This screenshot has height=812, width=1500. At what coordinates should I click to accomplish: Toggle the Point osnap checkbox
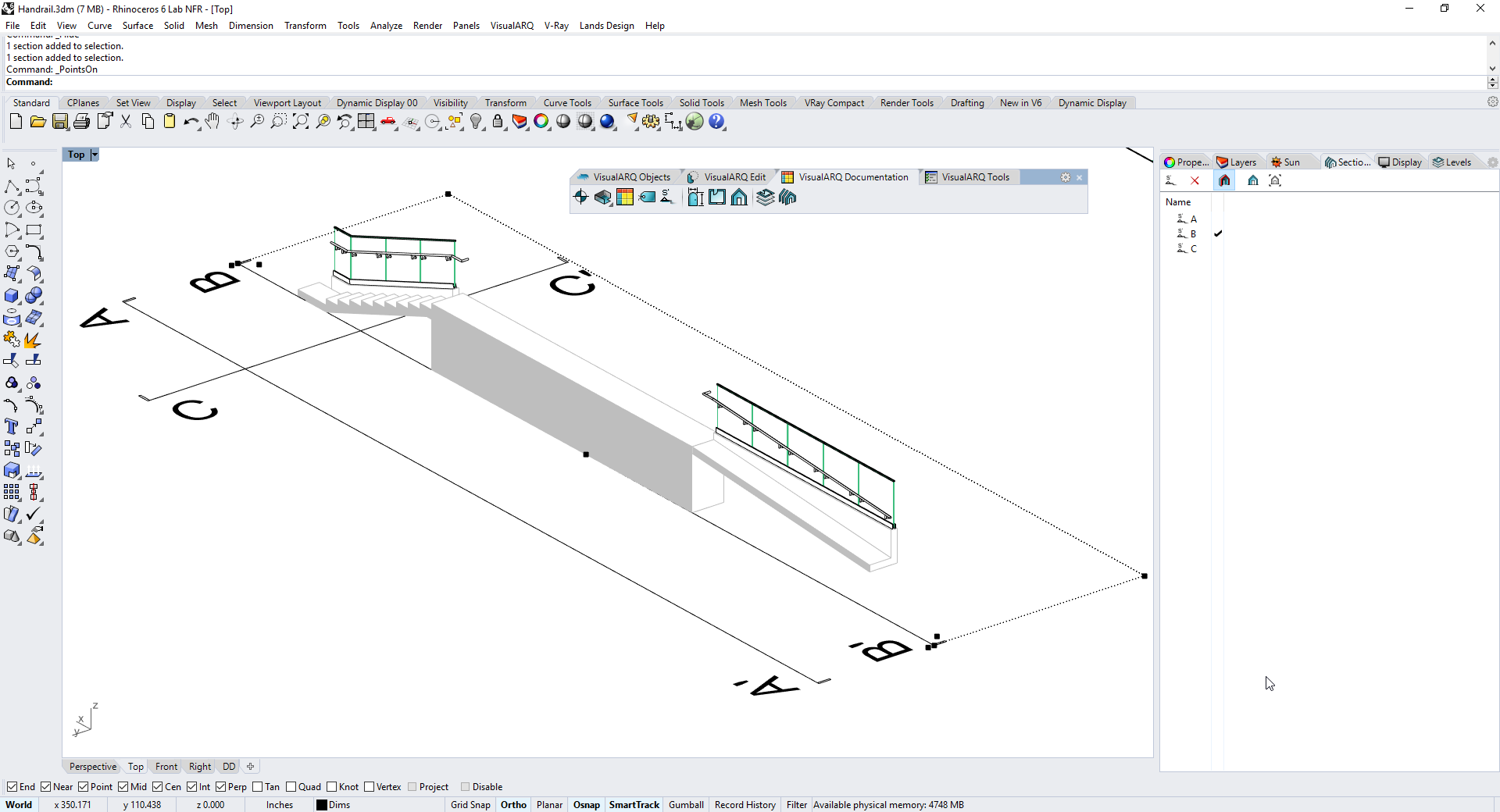pos(83,787)
